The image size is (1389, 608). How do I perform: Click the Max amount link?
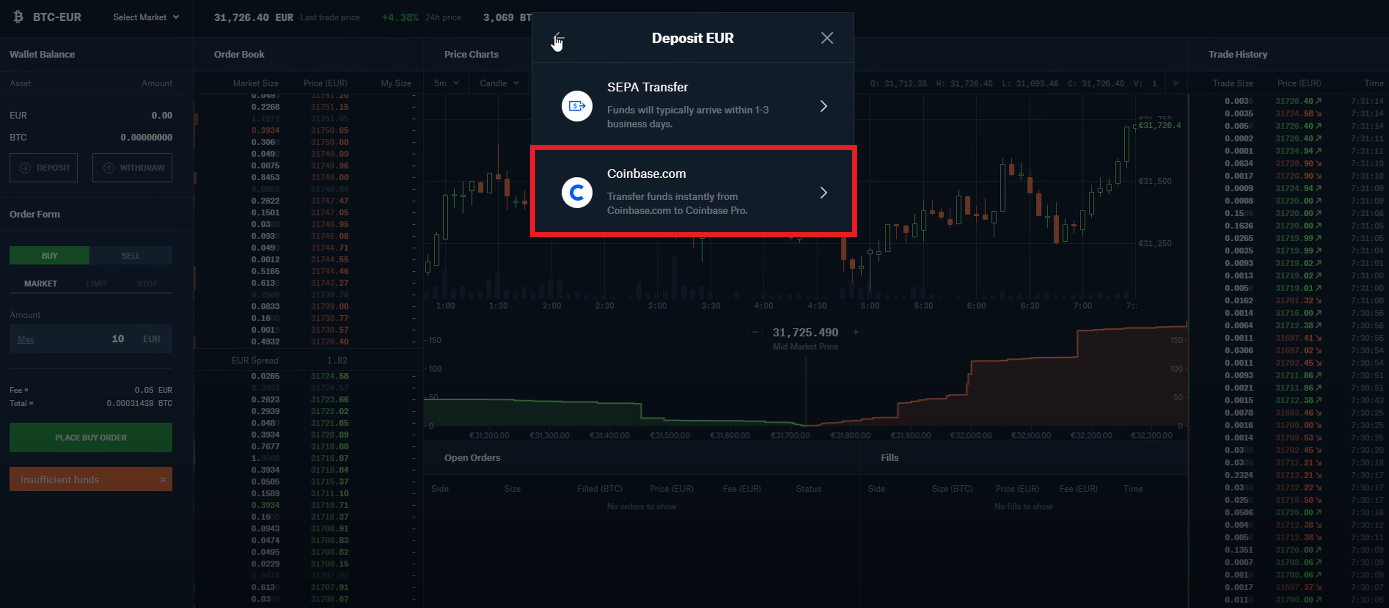pos(26,339)
